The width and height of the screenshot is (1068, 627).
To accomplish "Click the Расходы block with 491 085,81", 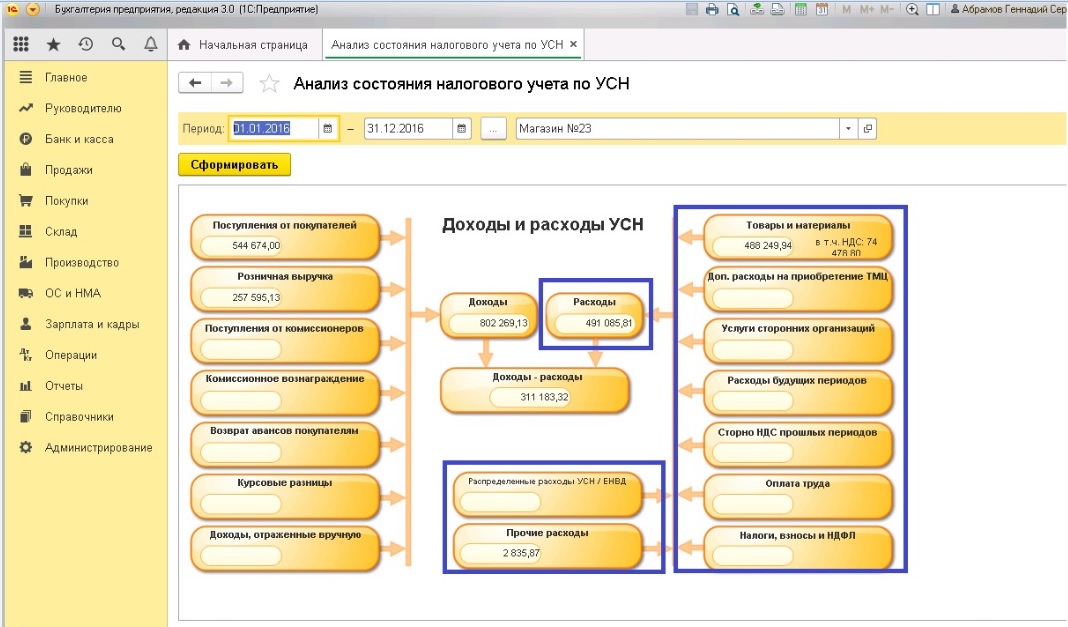I will coord(595,315).
